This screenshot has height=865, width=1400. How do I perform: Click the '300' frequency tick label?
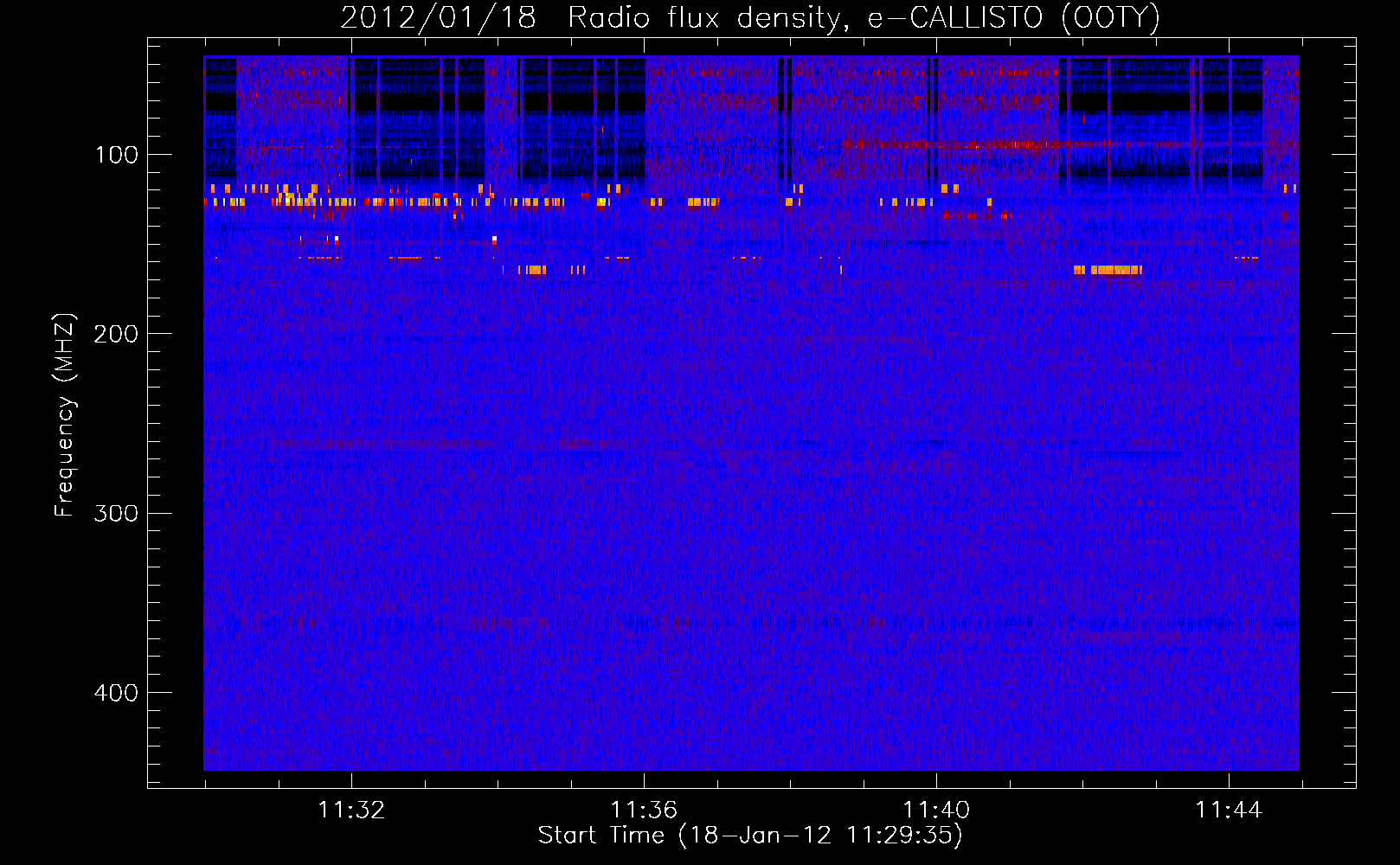pyautogui.click(x=116, y=513)
